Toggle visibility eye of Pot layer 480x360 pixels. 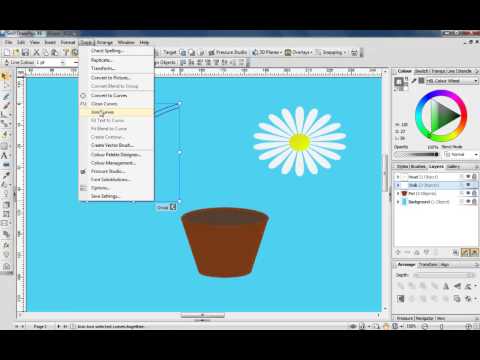pos(468,193)
